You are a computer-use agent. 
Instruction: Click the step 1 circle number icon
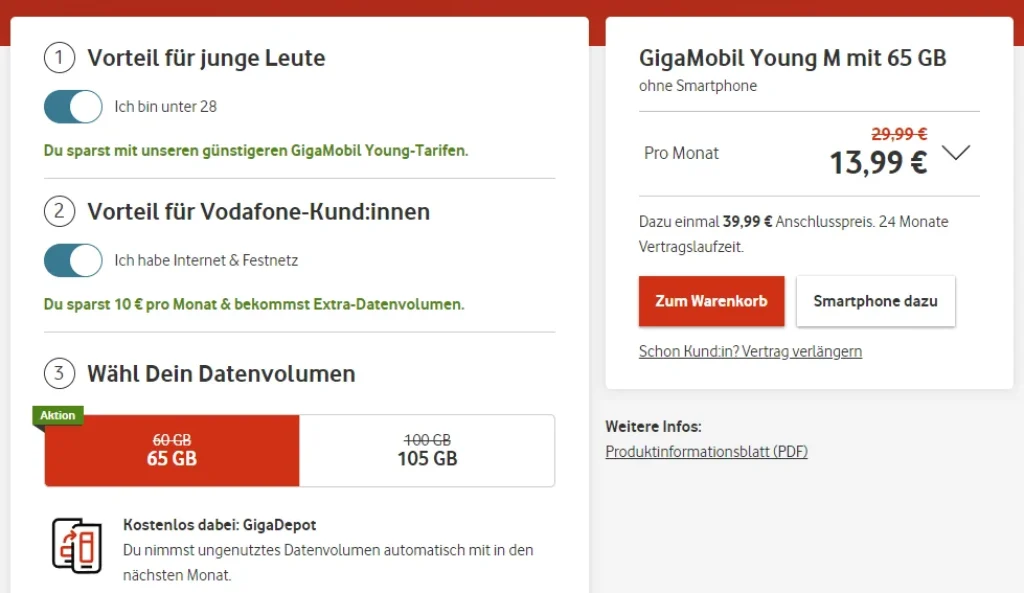59,58
